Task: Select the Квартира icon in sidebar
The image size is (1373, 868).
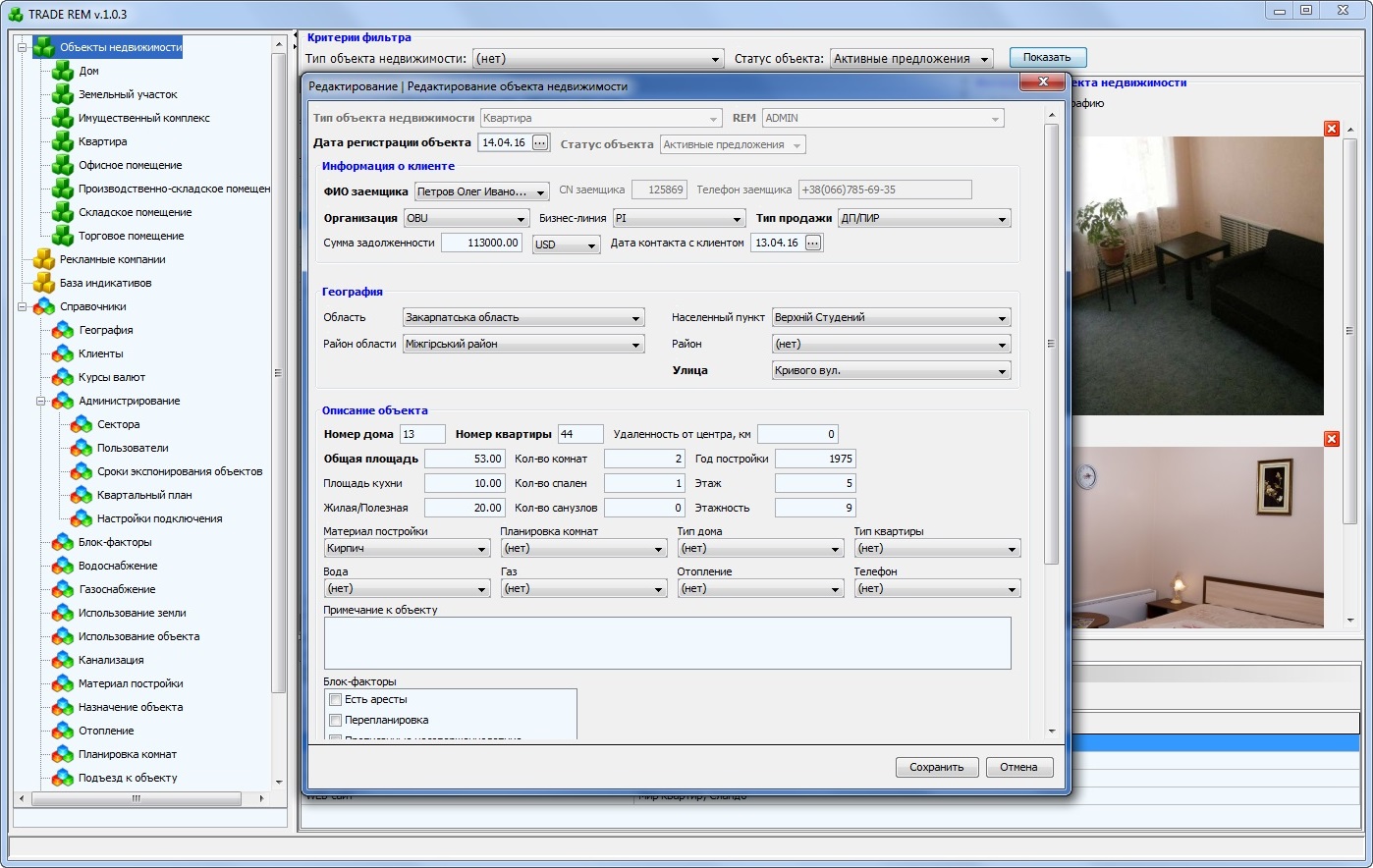Action: click(62, 141)
